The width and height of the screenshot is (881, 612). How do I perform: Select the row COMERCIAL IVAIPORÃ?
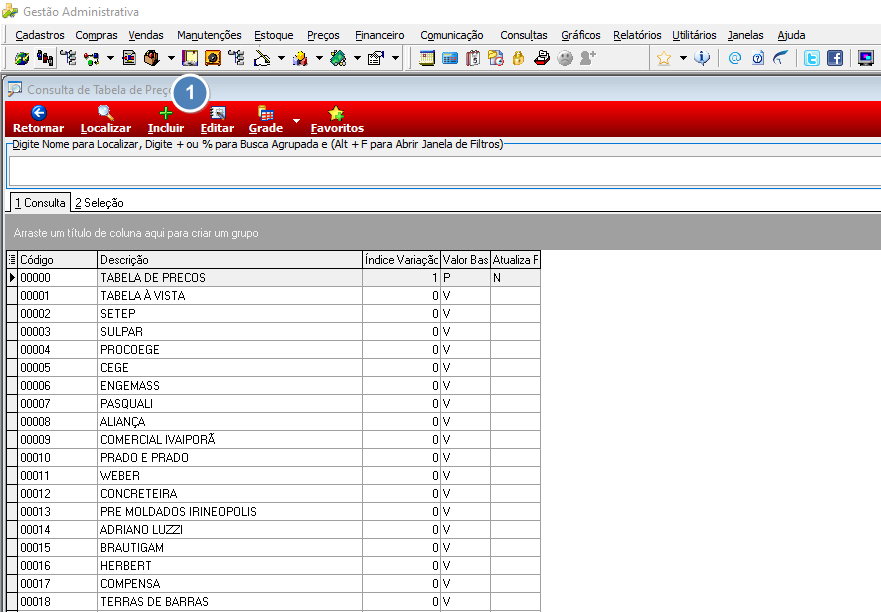[274, 439]
